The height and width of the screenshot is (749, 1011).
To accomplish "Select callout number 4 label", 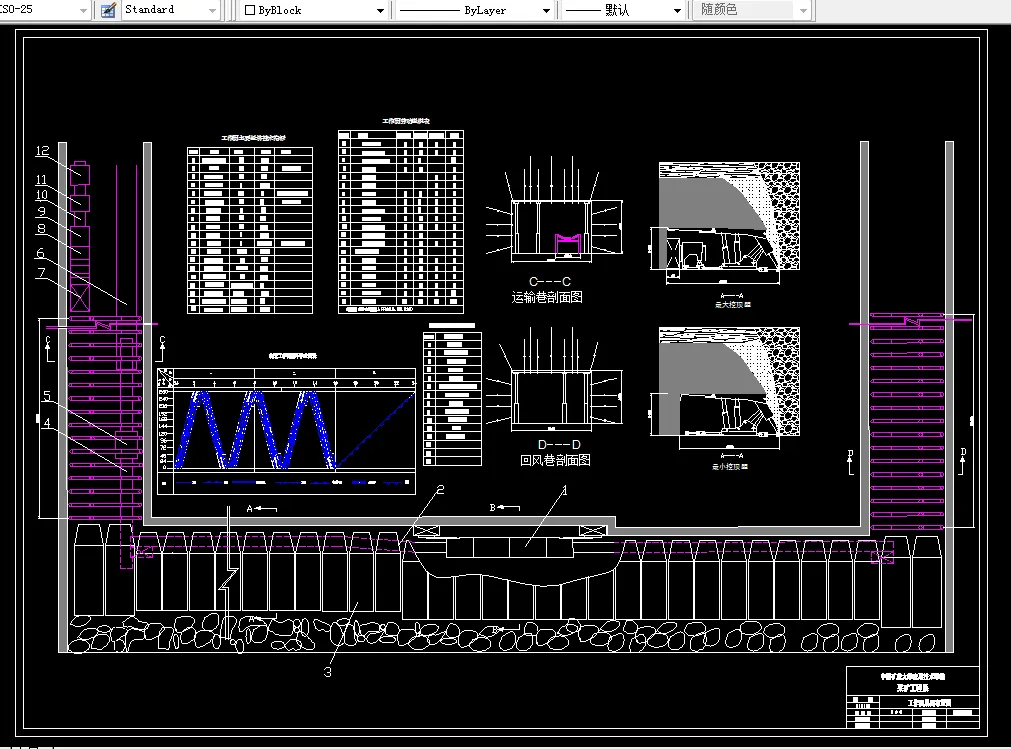I will (46, 423).
